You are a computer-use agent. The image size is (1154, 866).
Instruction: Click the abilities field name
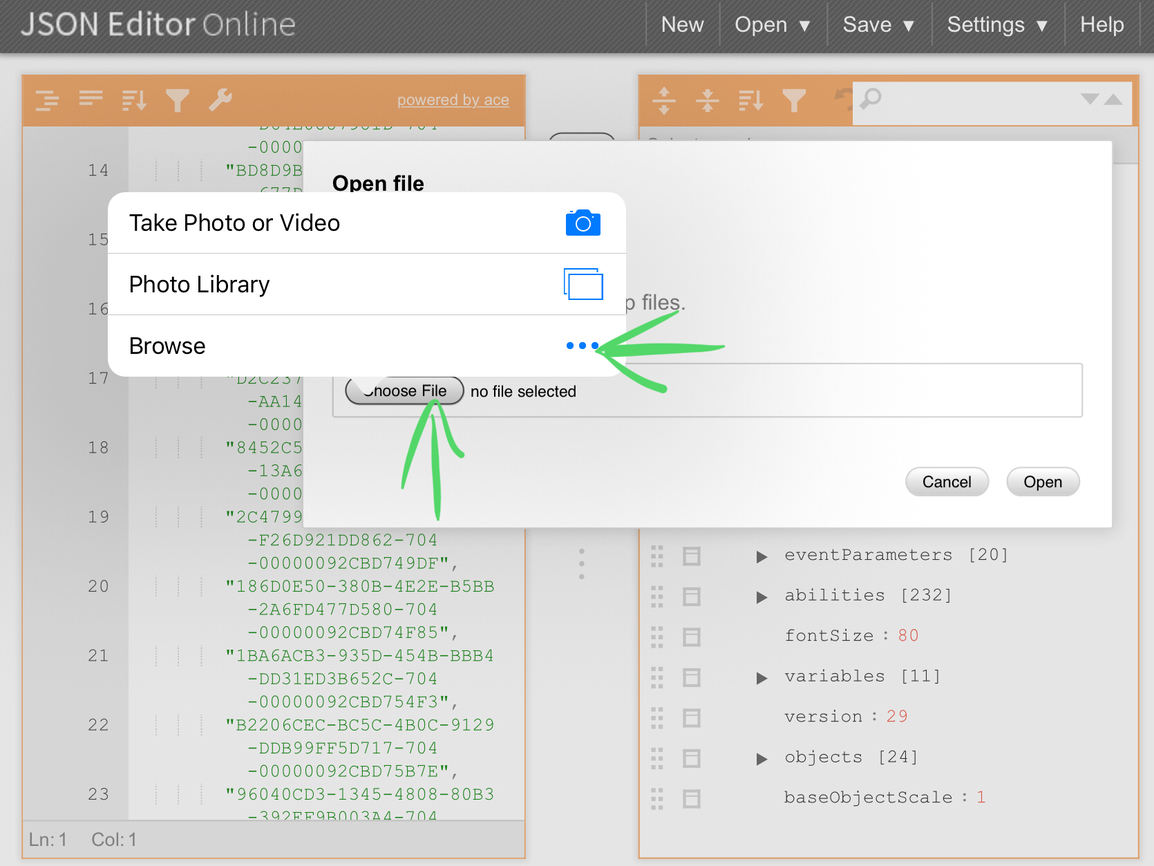point(834,595)
